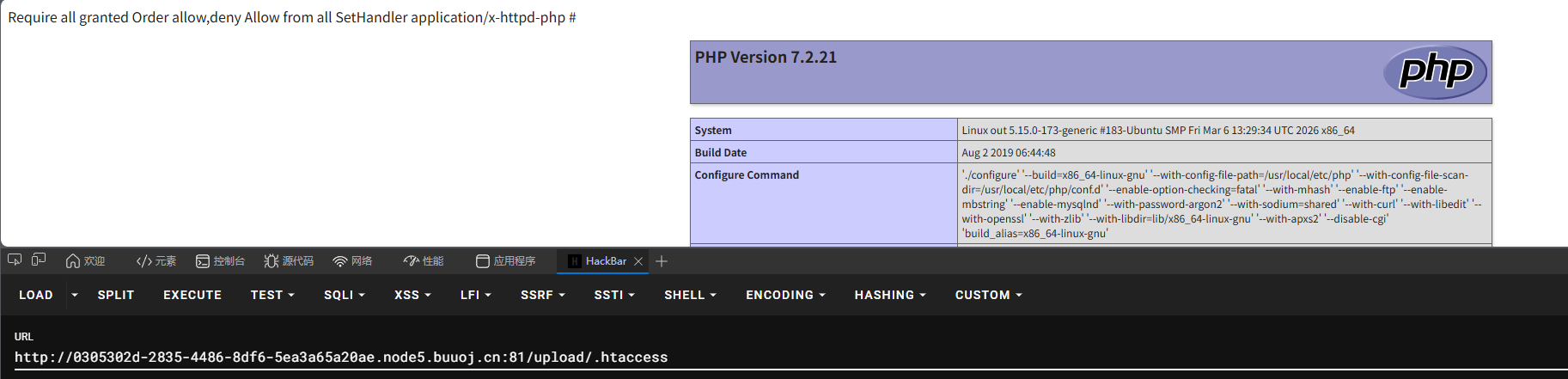Expand the ENCODING dropdown

[x=785, y=295]
